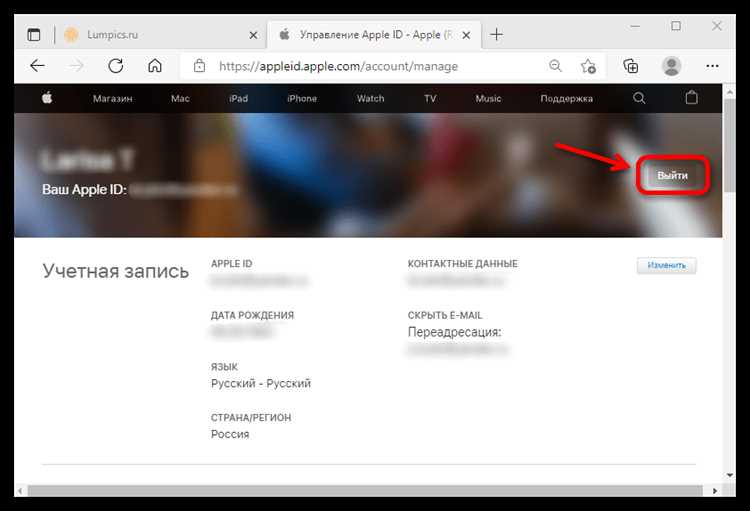The height and width of the screenshot is (511, 750).
Task: Click the horizontal scrollbar right arrow
Action: tap(715, 491)
